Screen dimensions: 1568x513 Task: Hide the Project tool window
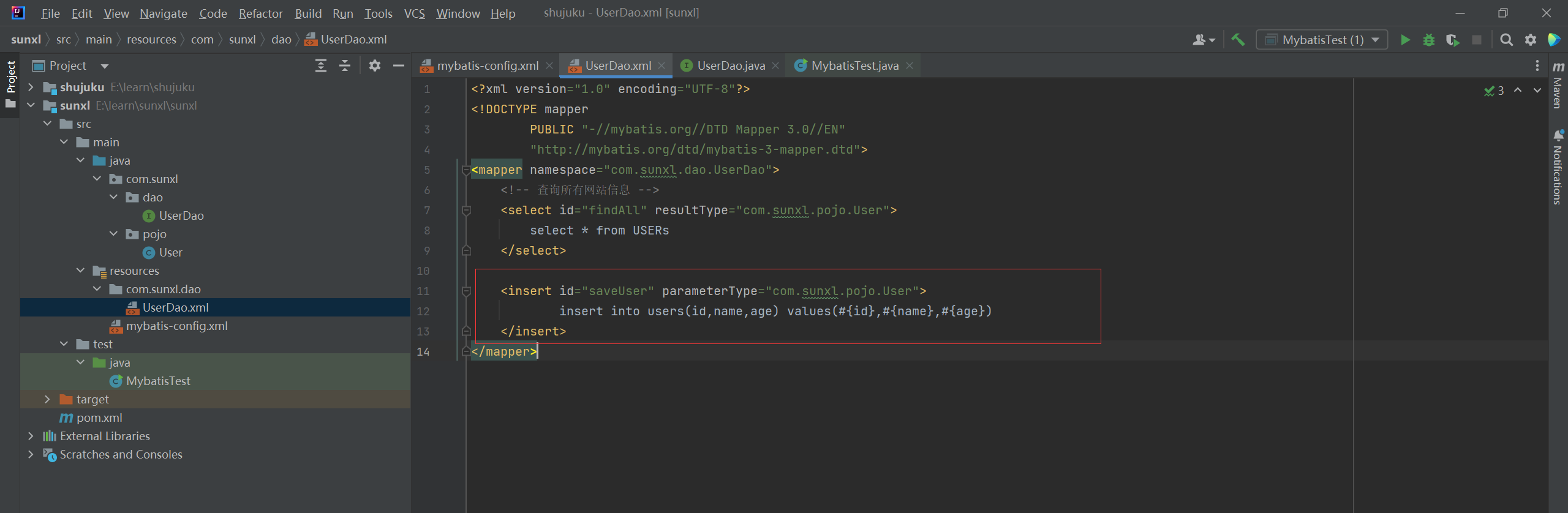[399, 66]
